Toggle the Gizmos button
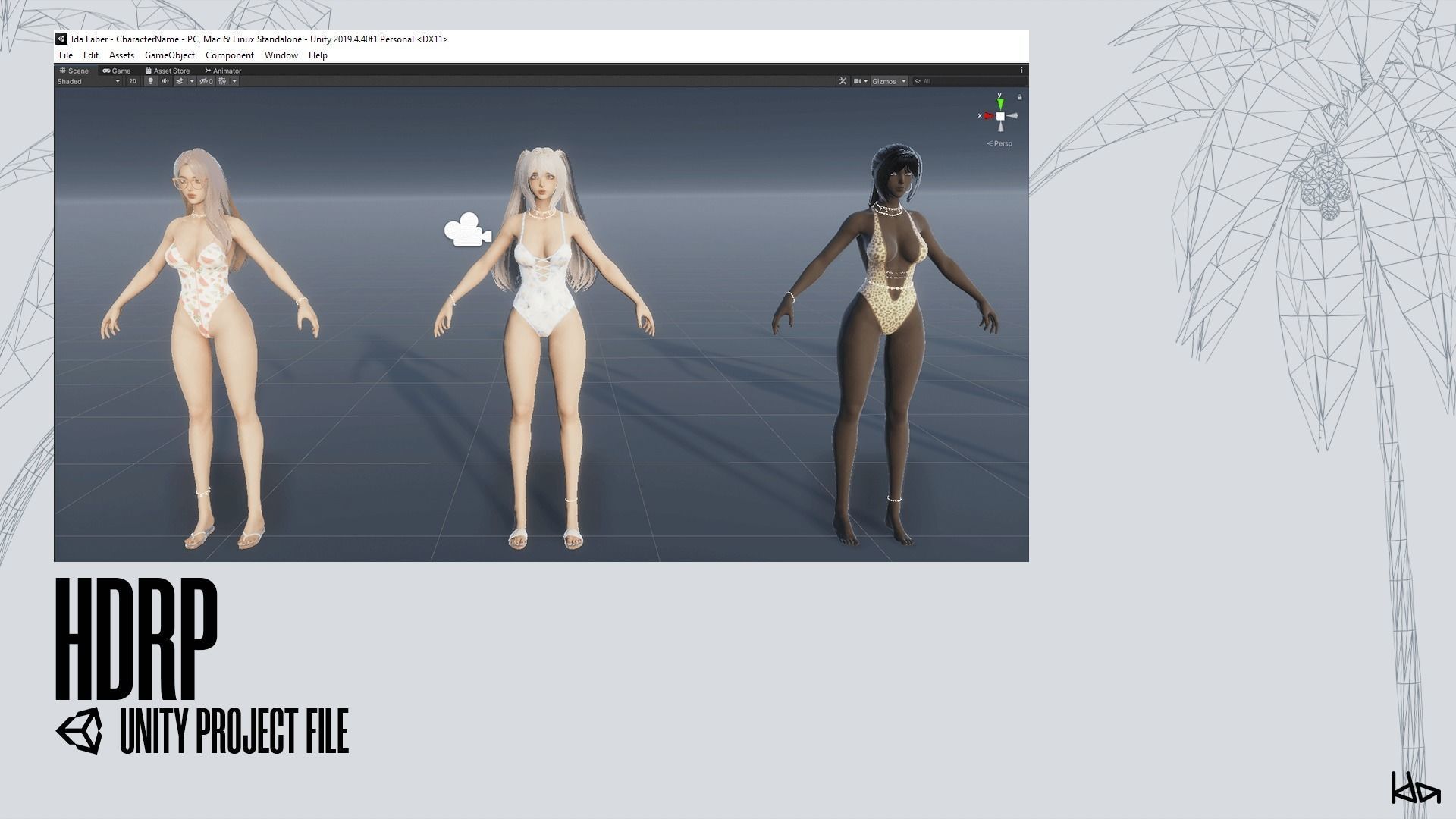Image resolution: width=1456 pixels, height=819 pixels. click(884, 81)
